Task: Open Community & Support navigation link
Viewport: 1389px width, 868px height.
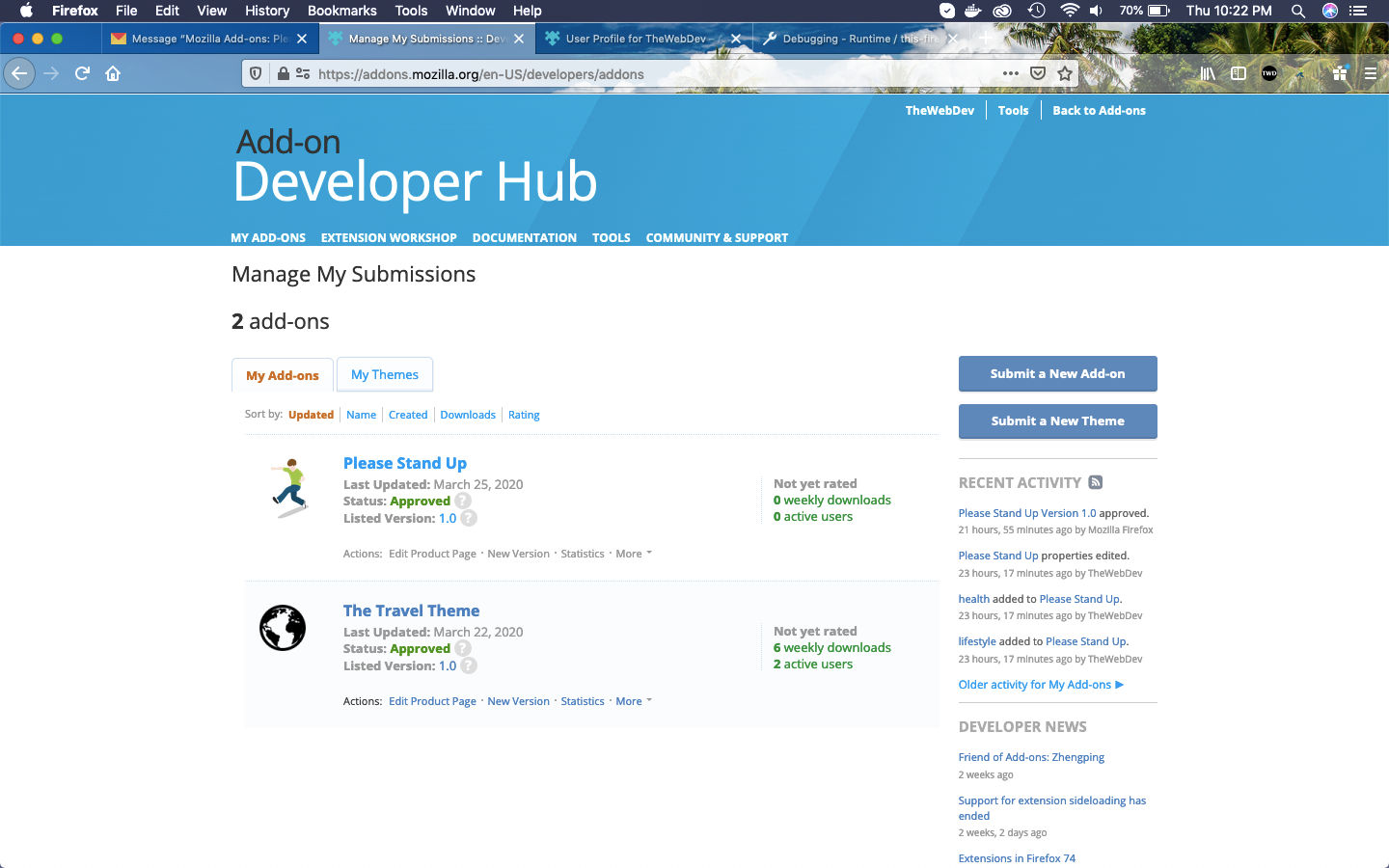Action: tap(717, 237)
